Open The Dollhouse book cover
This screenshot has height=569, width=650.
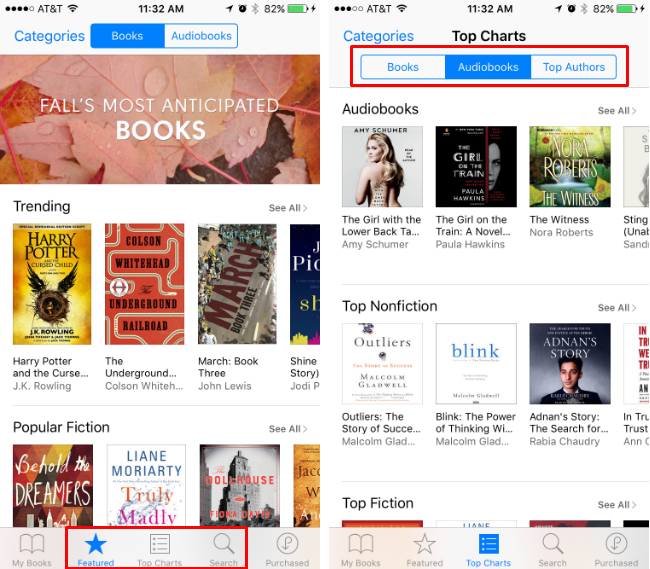[240, 486]
